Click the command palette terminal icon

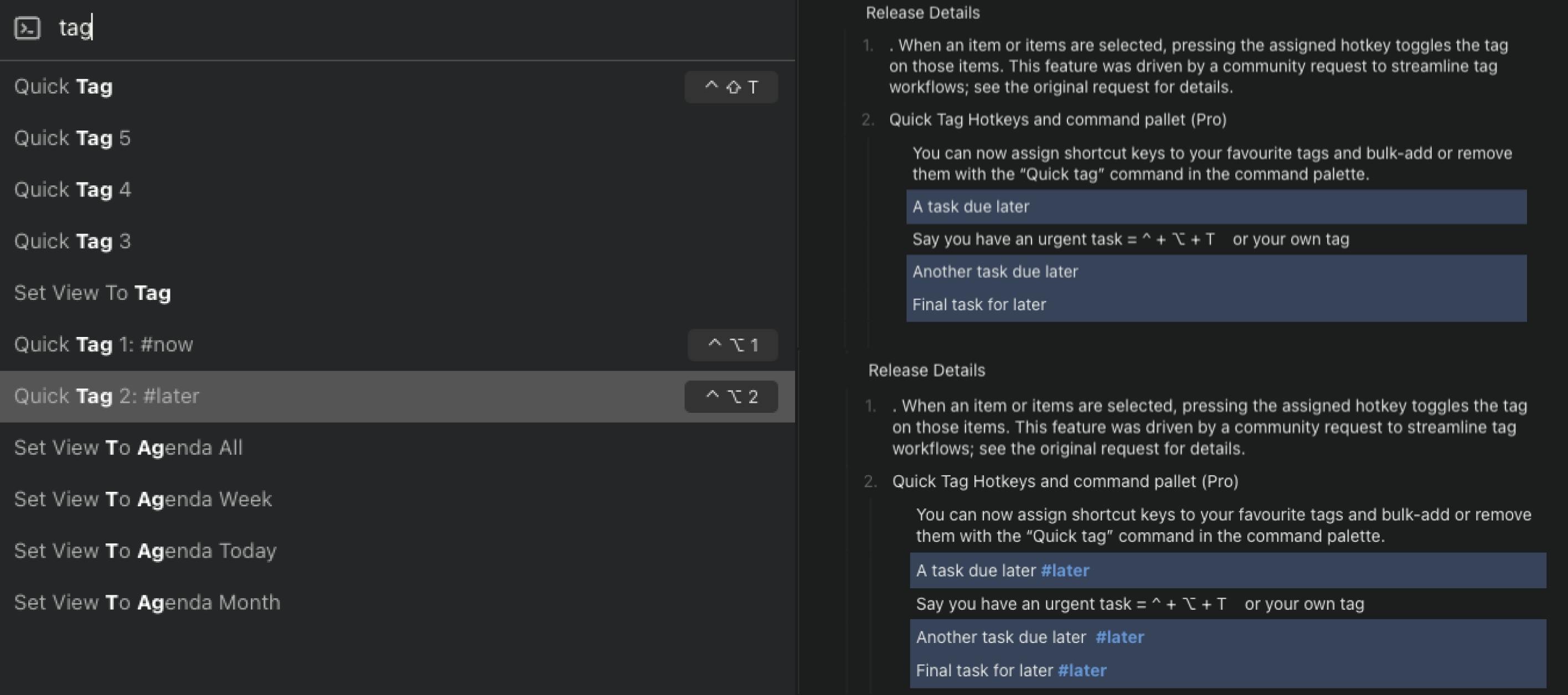[x=27, y=28]
